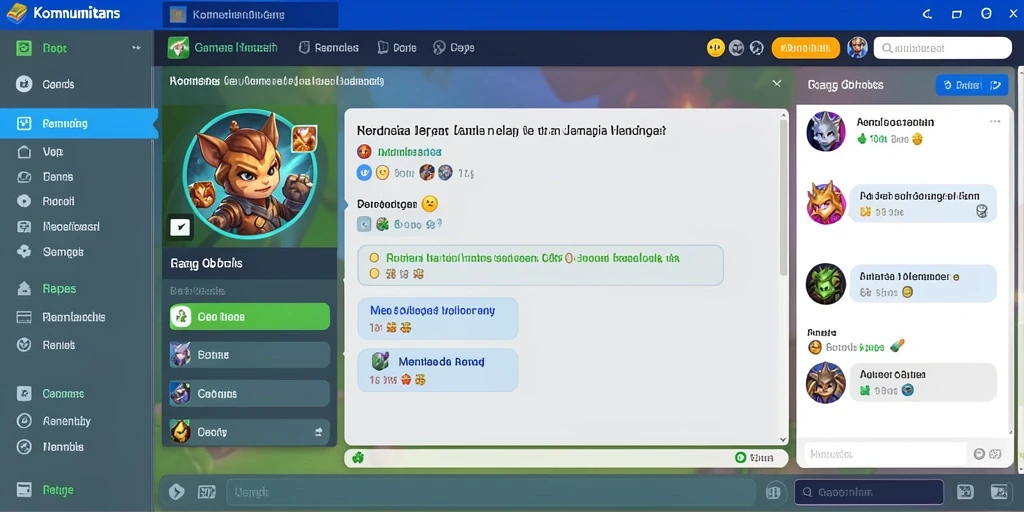This screenshot has width=1024, height=512.
Task: Click the down arrow of chat scrollbar
Action: (x=784, y=440)
